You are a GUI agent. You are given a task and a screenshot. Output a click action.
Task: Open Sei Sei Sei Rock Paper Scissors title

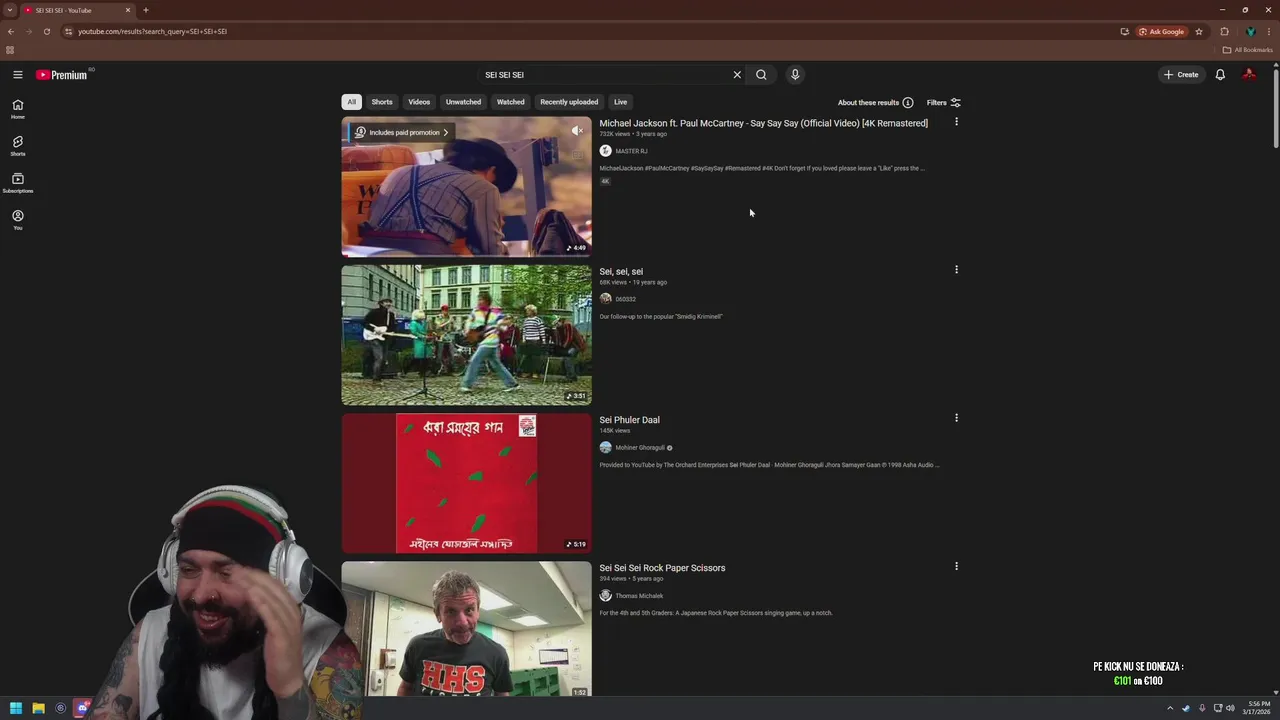(662, 568)
